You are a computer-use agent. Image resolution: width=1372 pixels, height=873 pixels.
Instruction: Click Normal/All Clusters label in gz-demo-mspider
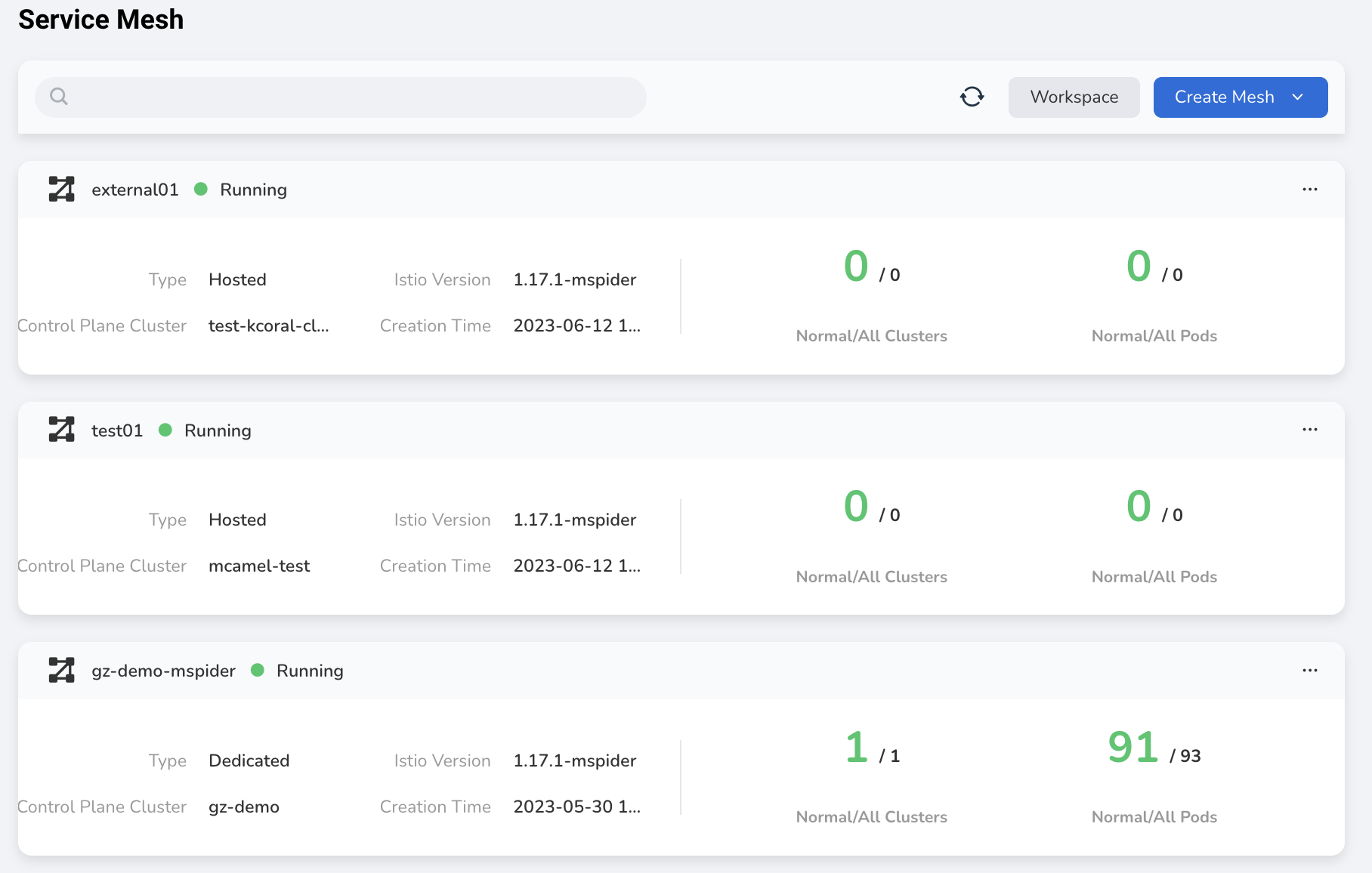coord(872,817)
